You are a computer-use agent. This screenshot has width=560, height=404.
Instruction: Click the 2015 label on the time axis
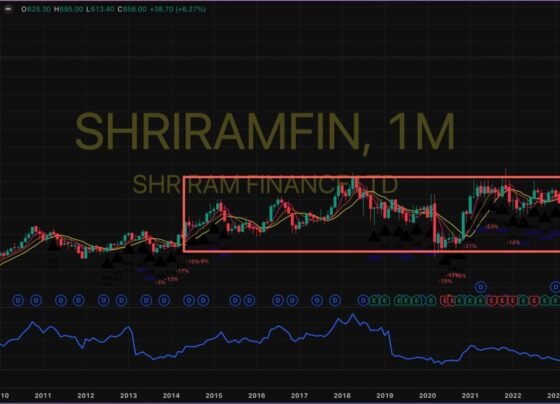[x=214, y=395]
